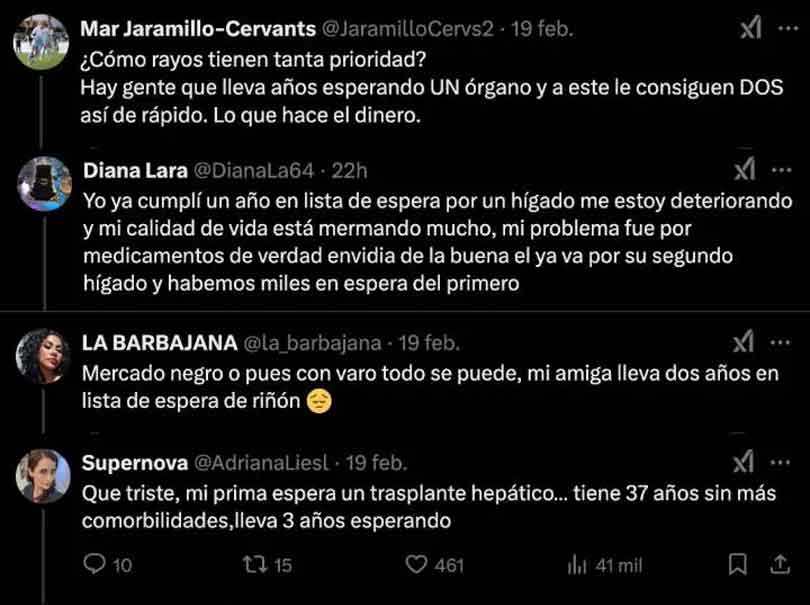Open the 22h timestamp on Diana's tweet
The height and width of the screenshot is (605, 810).
point(346,170)
